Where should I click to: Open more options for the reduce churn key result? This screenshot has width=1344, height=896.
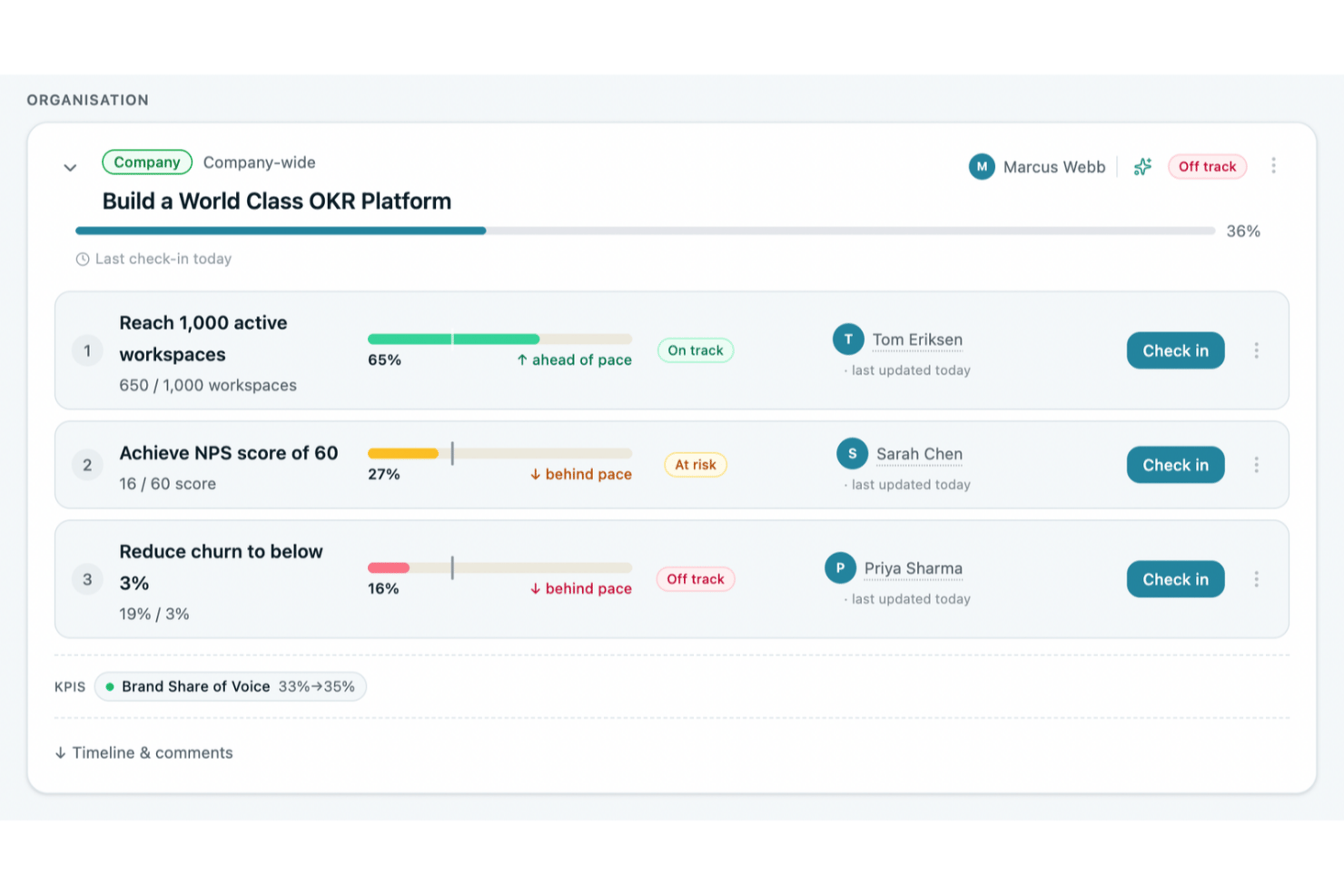pyautogui.click(x=1256, y=579)
